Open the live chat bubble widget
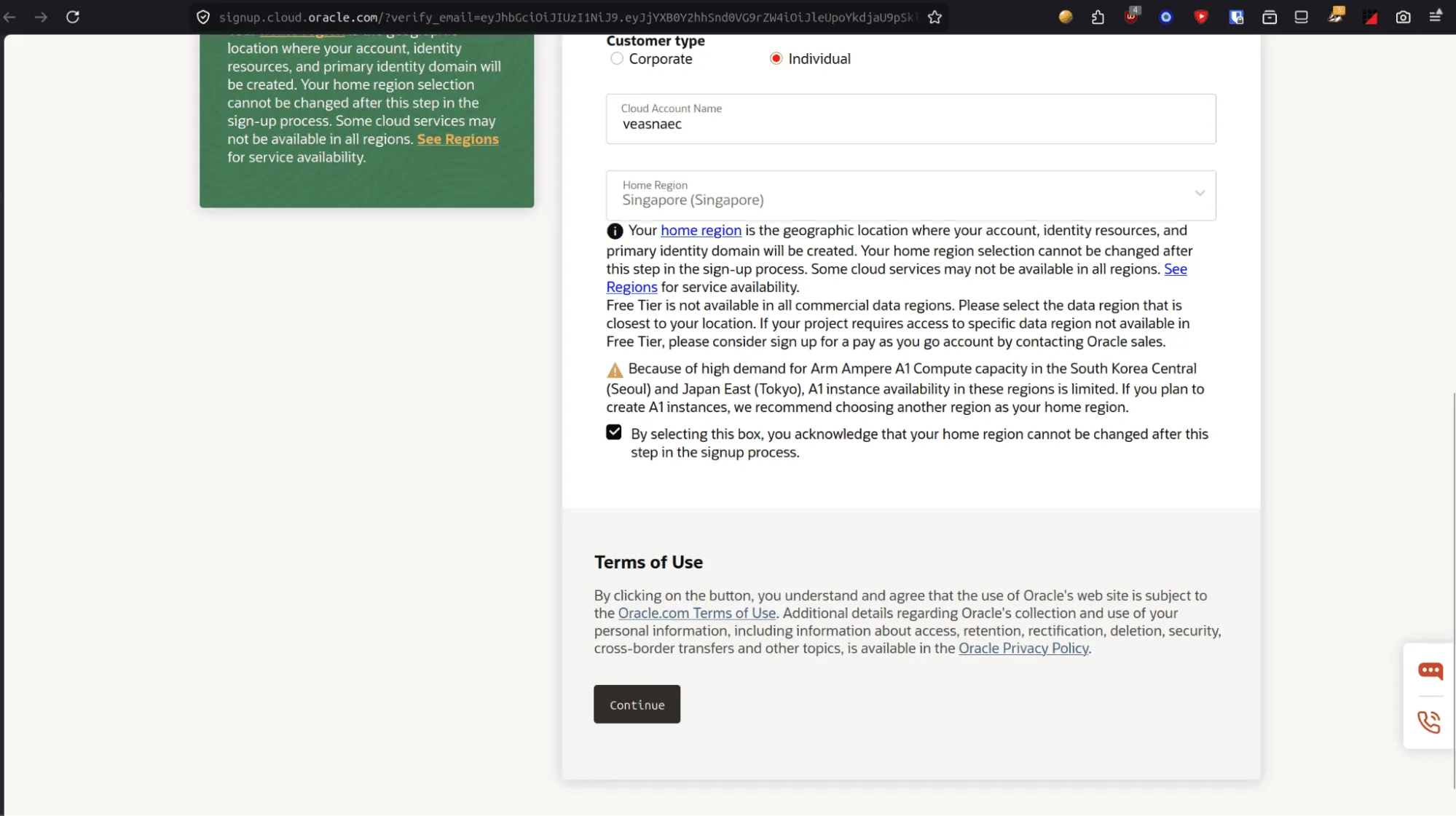1456x816 pixels. (x=1431, y=670)
